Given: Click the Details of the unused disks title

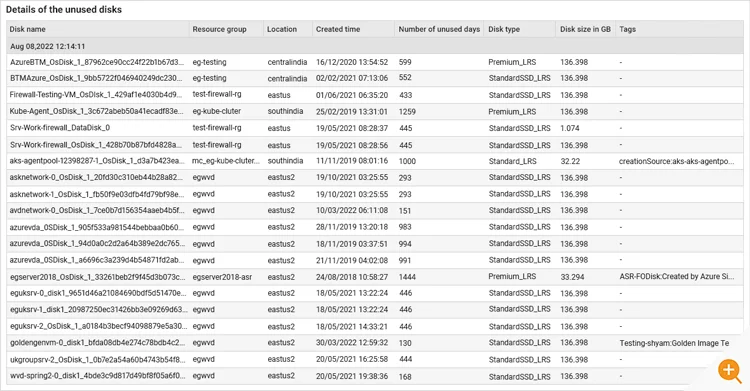Looking at the screenshot, I should [64, 10].
